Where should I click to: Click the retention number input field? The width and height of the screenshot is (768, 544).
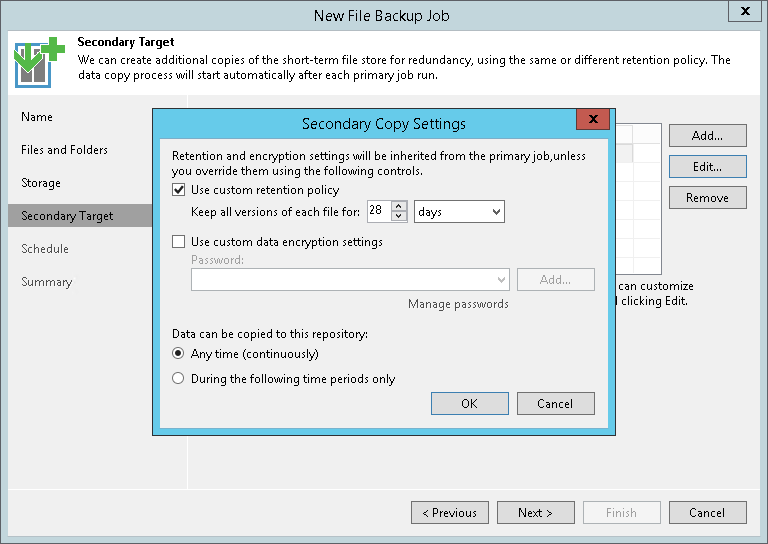coord(378,212)
